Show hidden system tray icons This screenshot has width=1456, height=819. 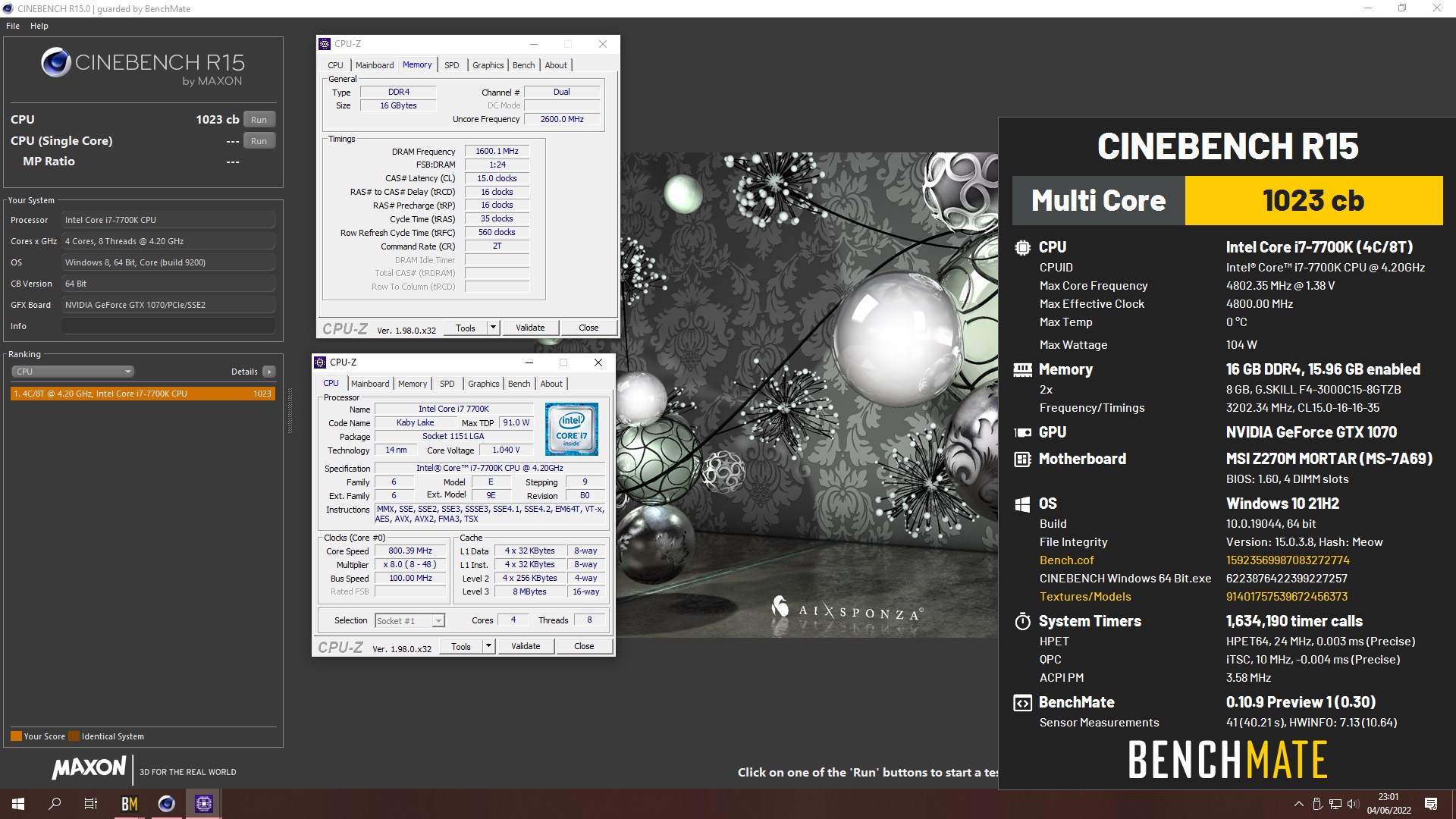coord(1298,804)
